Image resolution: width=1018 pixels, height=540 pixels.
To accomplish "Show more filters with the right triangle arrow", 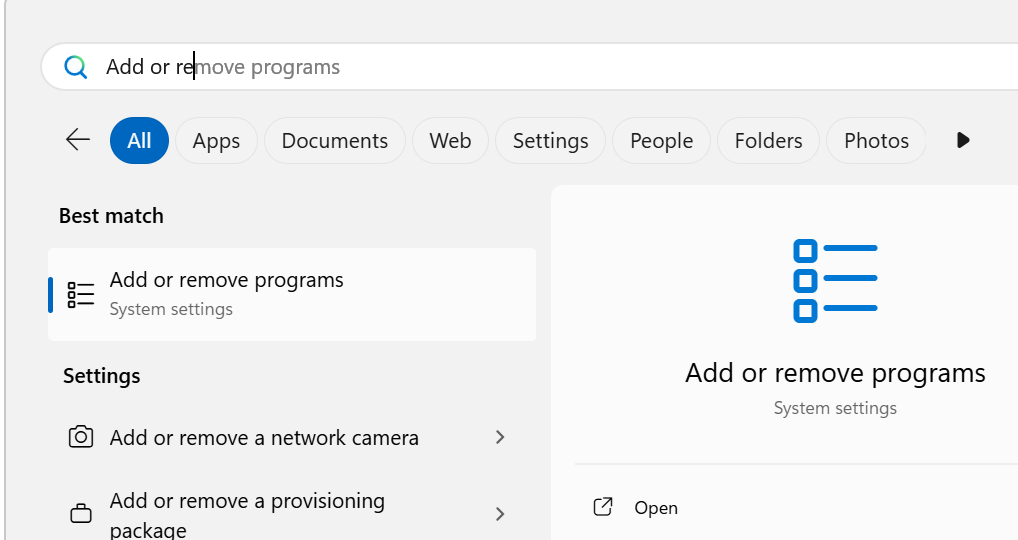I will click(963, 140).
